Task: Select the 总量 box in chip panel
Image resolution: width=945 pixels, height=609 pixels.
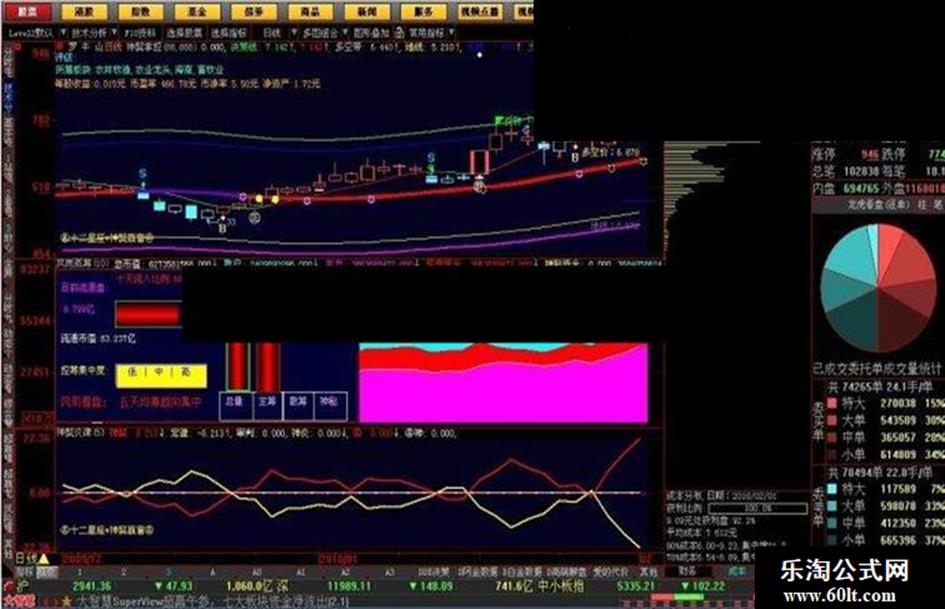Action: (x=235, y=406)
